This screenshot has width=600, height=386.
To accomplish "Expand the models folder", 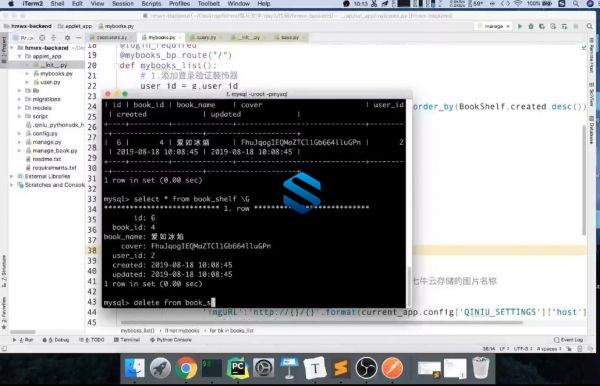I will point(20,108).
